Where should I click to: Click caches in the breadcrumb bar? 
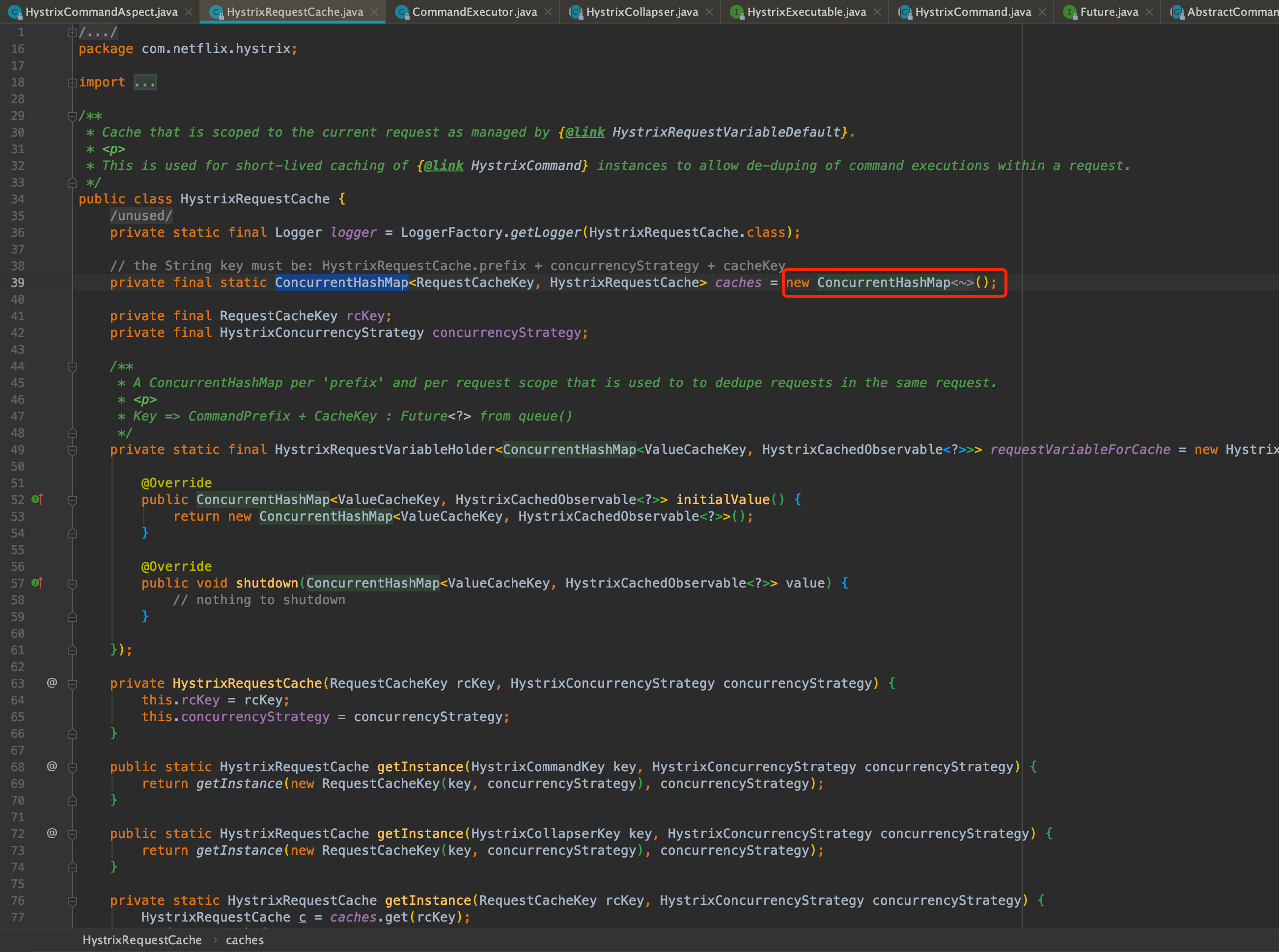pyautogui.click(x=244, y=940)
